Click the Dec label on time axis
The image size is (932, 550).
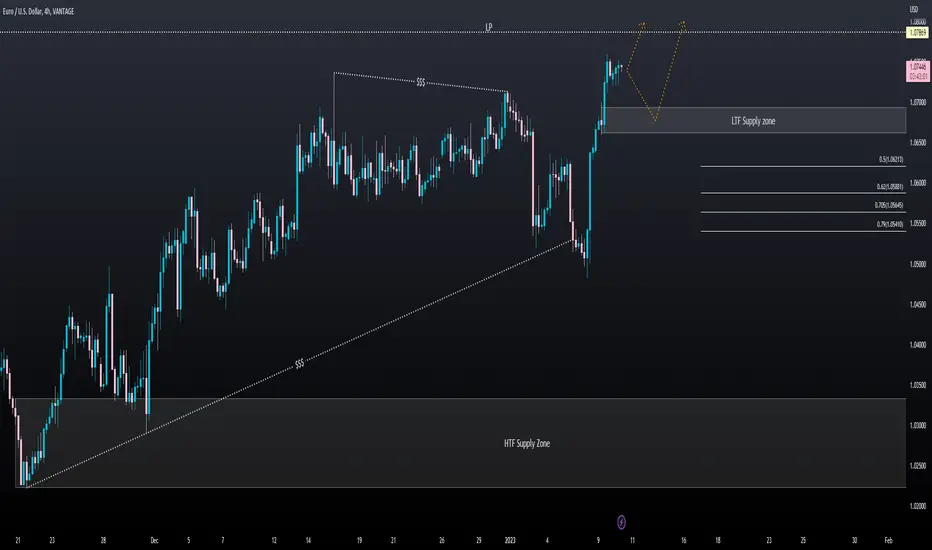[x=155, y=540]
